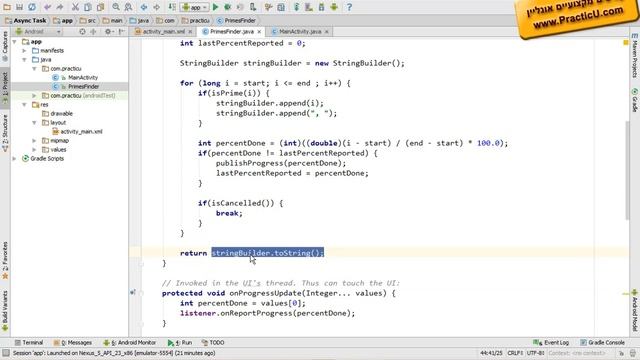This screenshot has height=360, width=640.
Task: Open the AVD Manager icon
Action: (x=309, y=7)
